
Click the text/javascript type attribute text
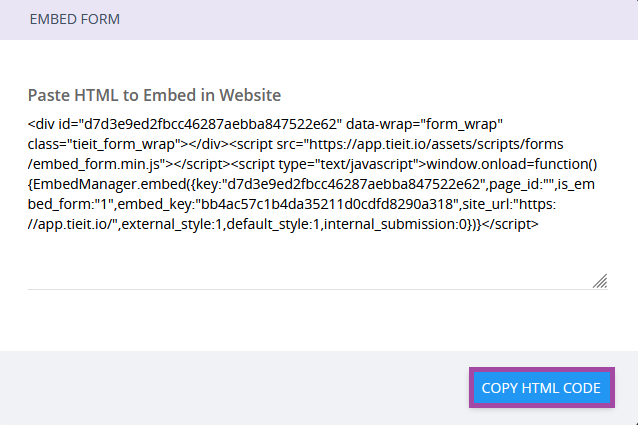351,164
